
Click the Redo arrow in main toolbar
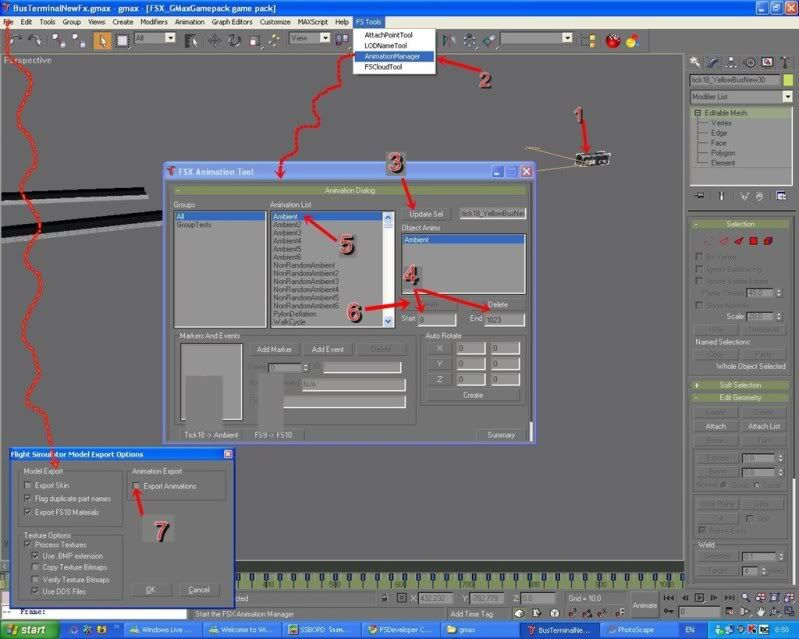(x=35, y=40)
